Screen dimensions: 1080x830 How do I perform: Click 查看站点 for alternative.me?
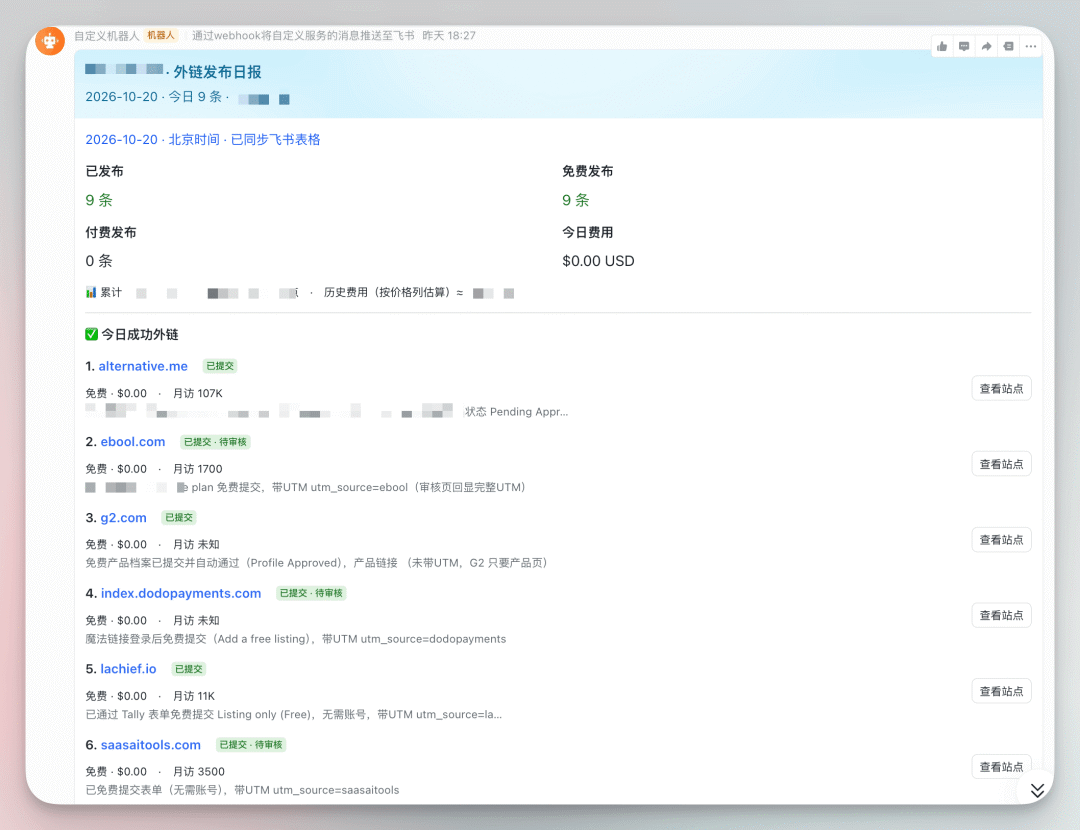click(1001, 388)
